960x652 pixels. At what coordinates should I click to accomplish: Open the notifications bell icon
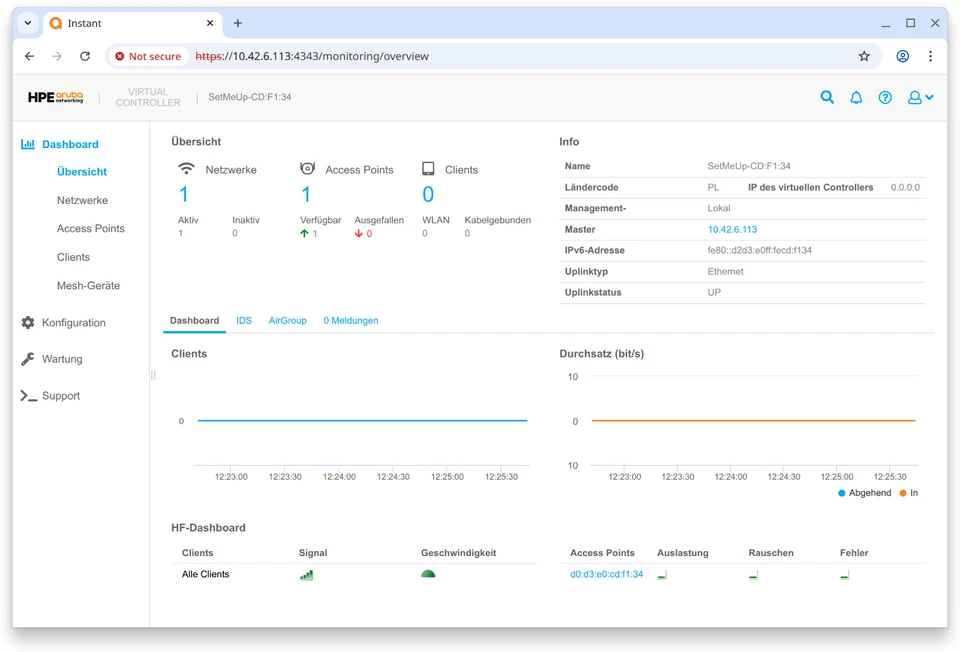pyautogui.click(x=856, y=97)
